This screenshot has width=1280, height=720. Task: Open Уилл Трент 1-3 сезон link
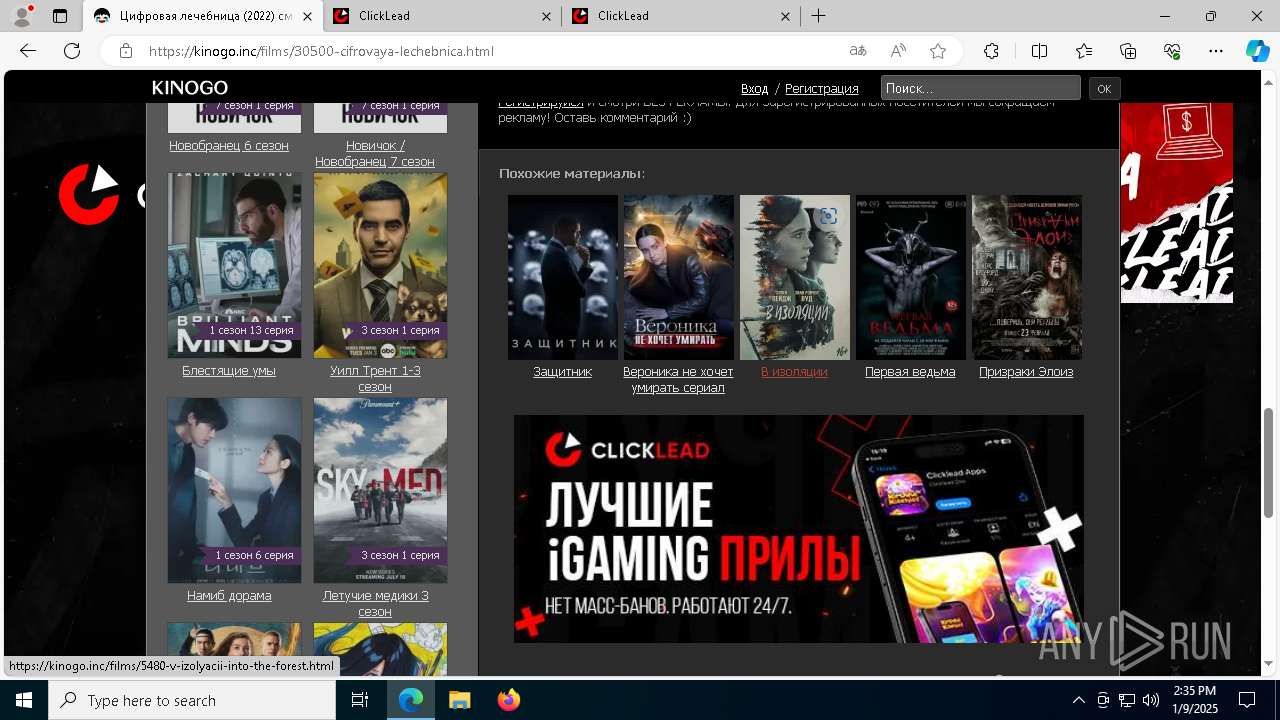click(375, 378)
